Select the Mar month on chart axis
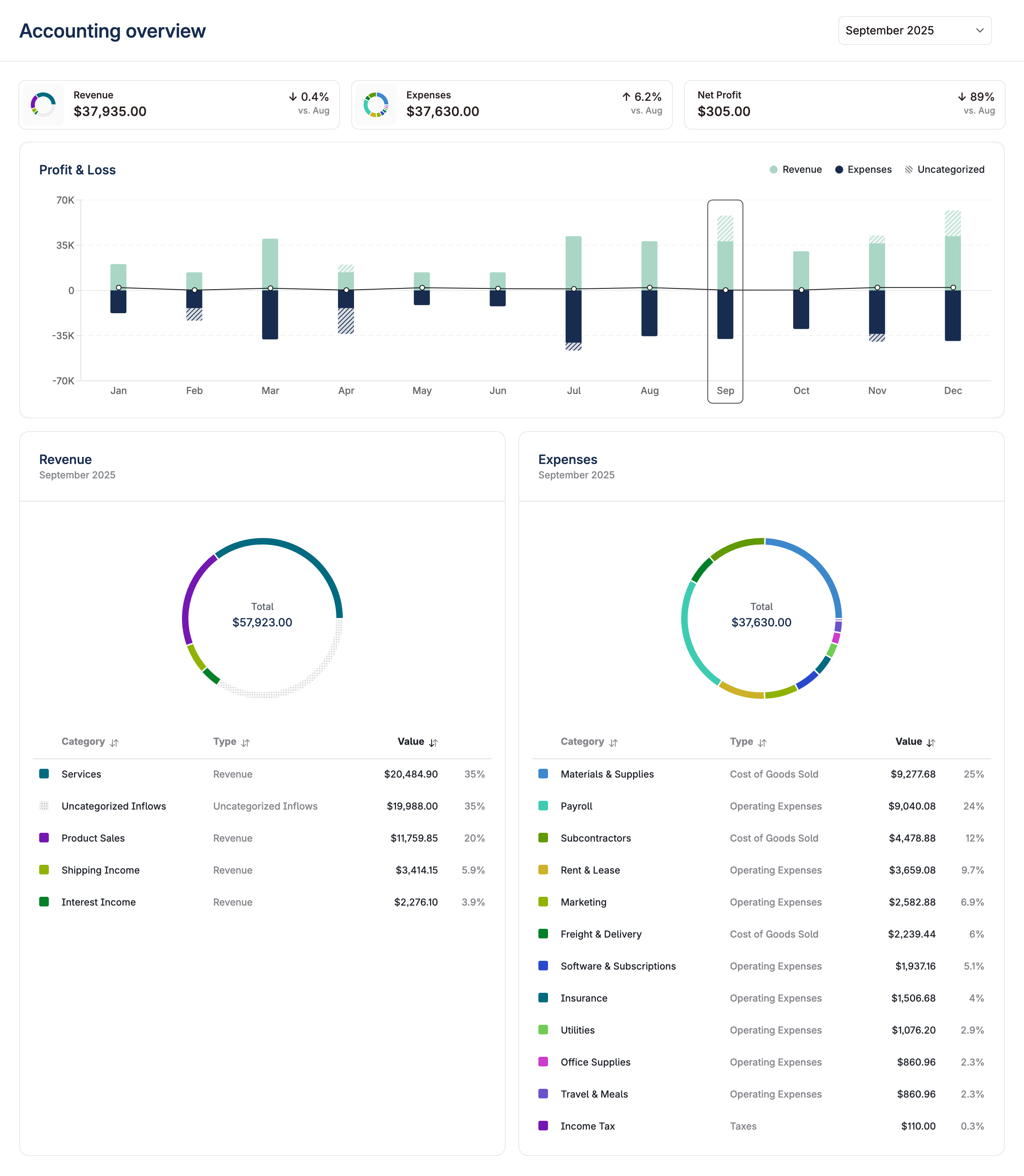1024x1176 pixels. [270, 391]
